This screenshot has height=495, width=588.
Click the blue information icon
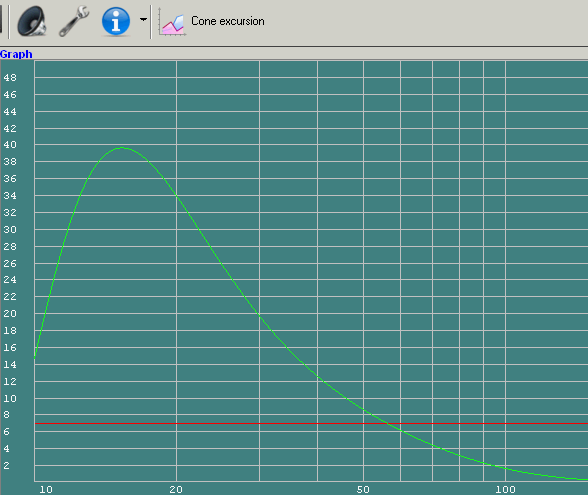(x=116, y=21)
